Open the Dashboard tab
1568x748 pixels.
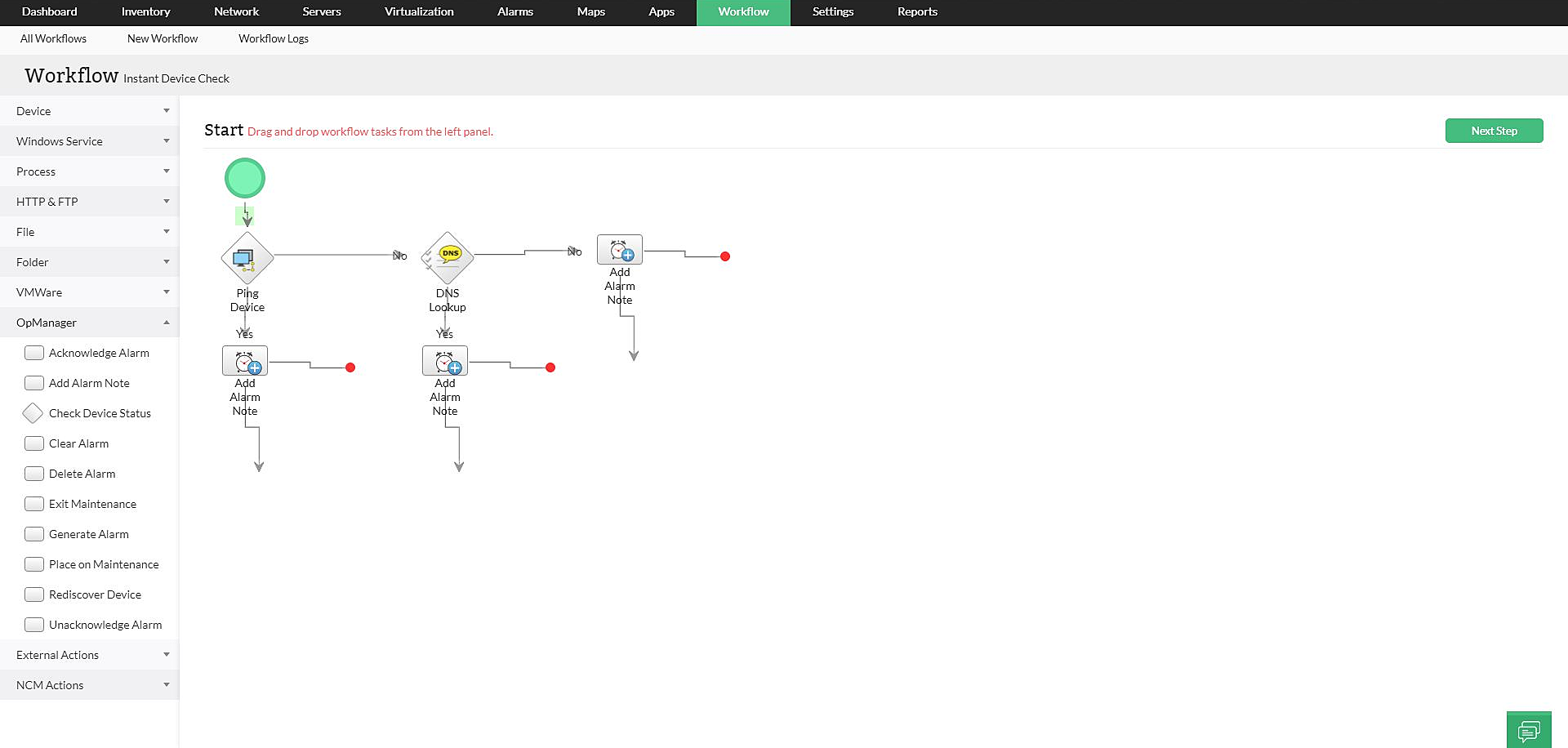tap(50, 12)
